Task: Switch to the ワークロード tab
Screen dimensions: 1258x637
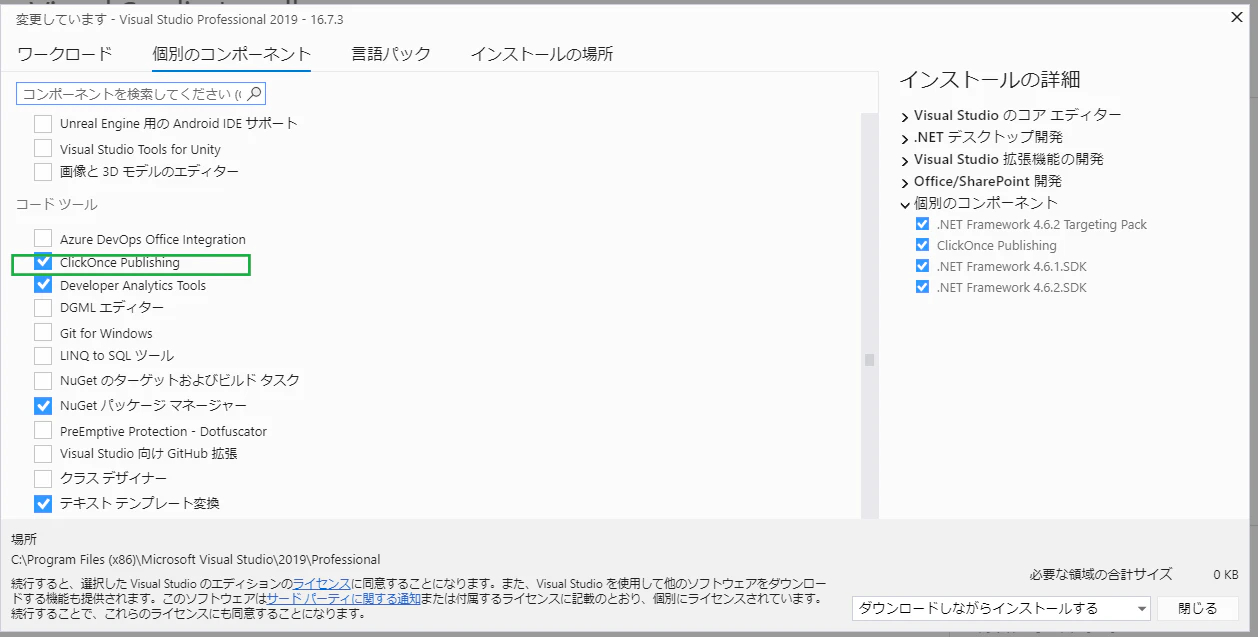Action: tap(65, 54)
